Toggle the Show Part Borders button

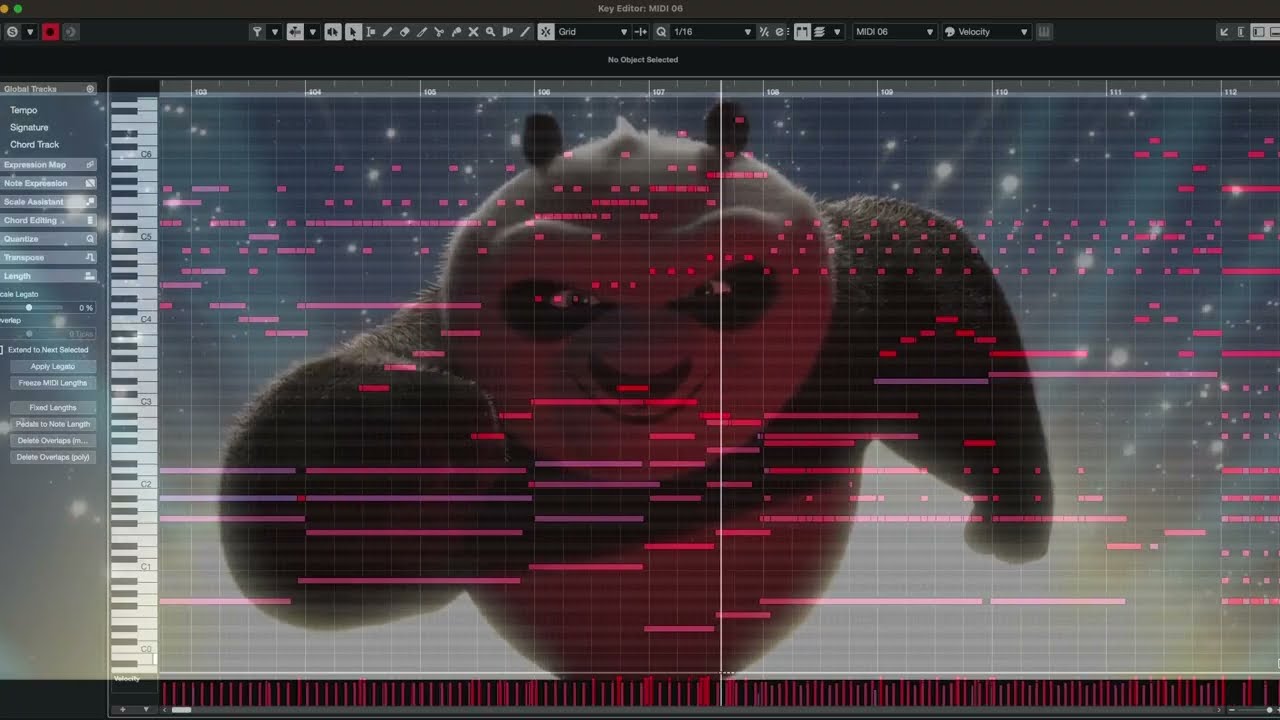[x=802, y=32]
